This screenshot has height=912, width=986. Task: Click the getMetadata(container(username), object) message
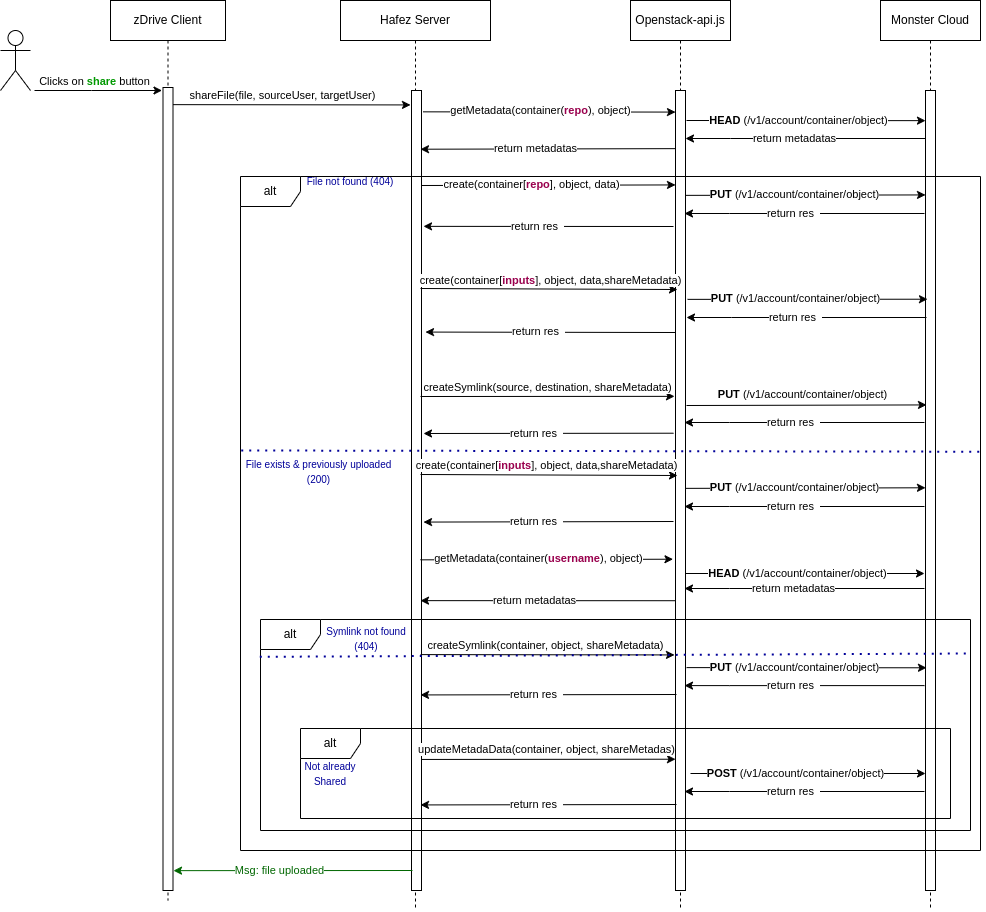pos(538,558)
